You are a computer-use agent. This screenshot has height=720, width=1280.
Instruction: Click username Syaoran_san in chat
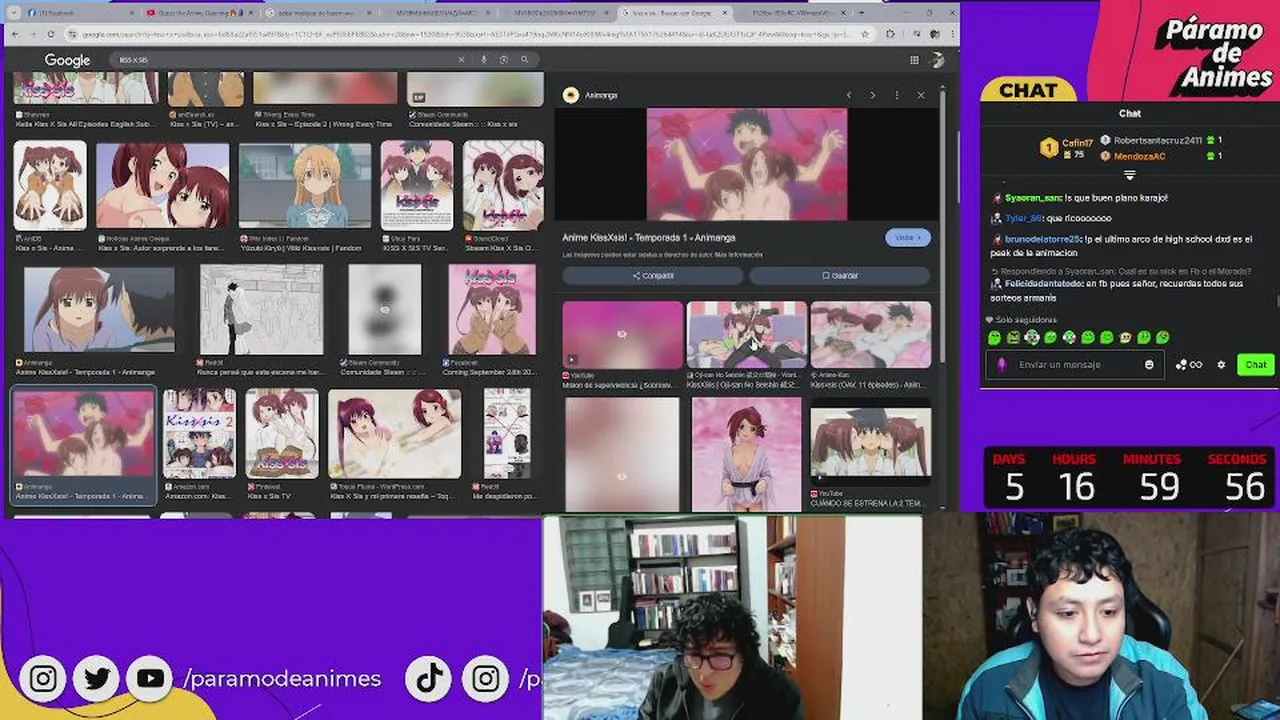coord(1033,198)
